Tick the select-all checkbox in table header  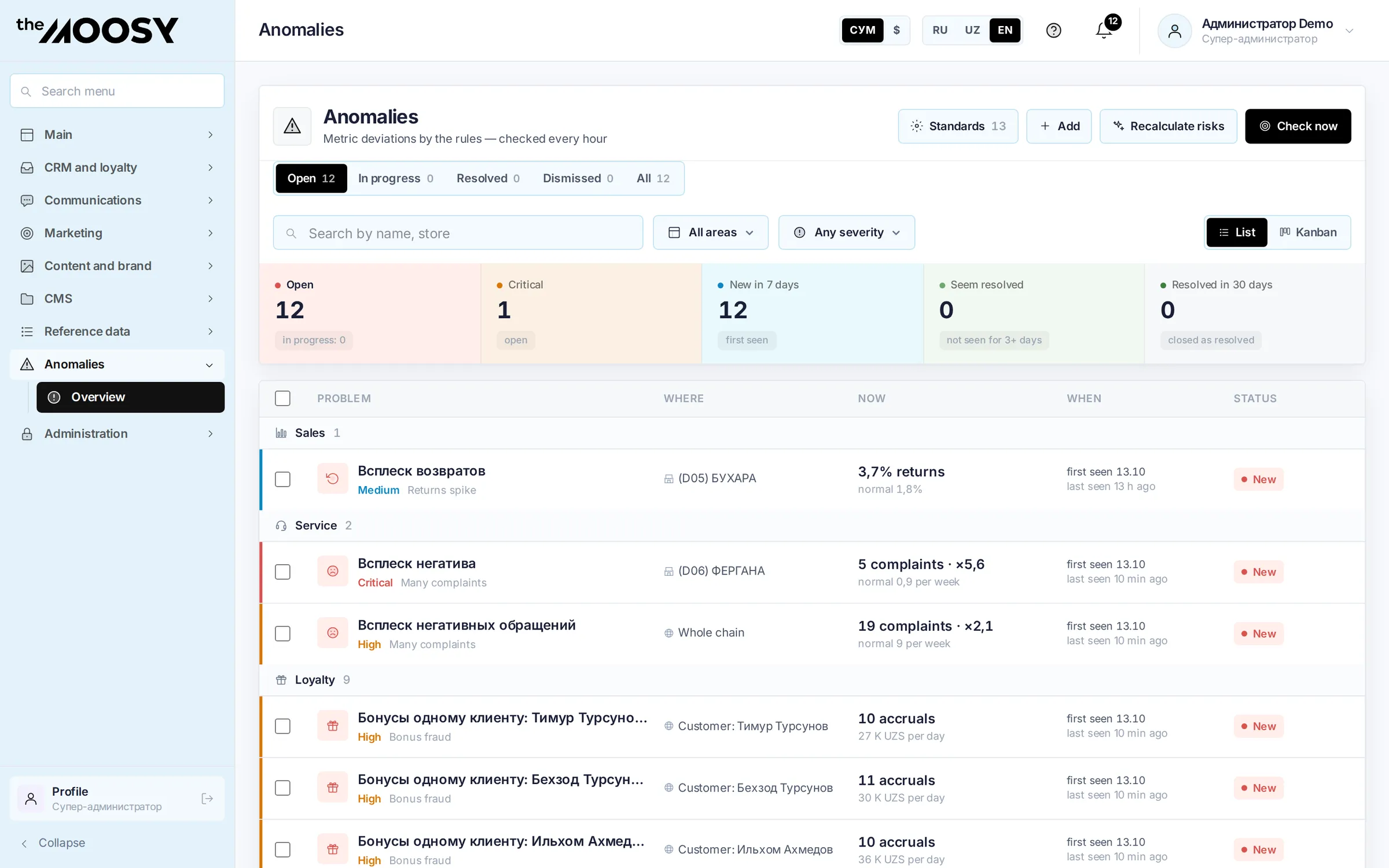pyautogui.click(x=282, y=398)
